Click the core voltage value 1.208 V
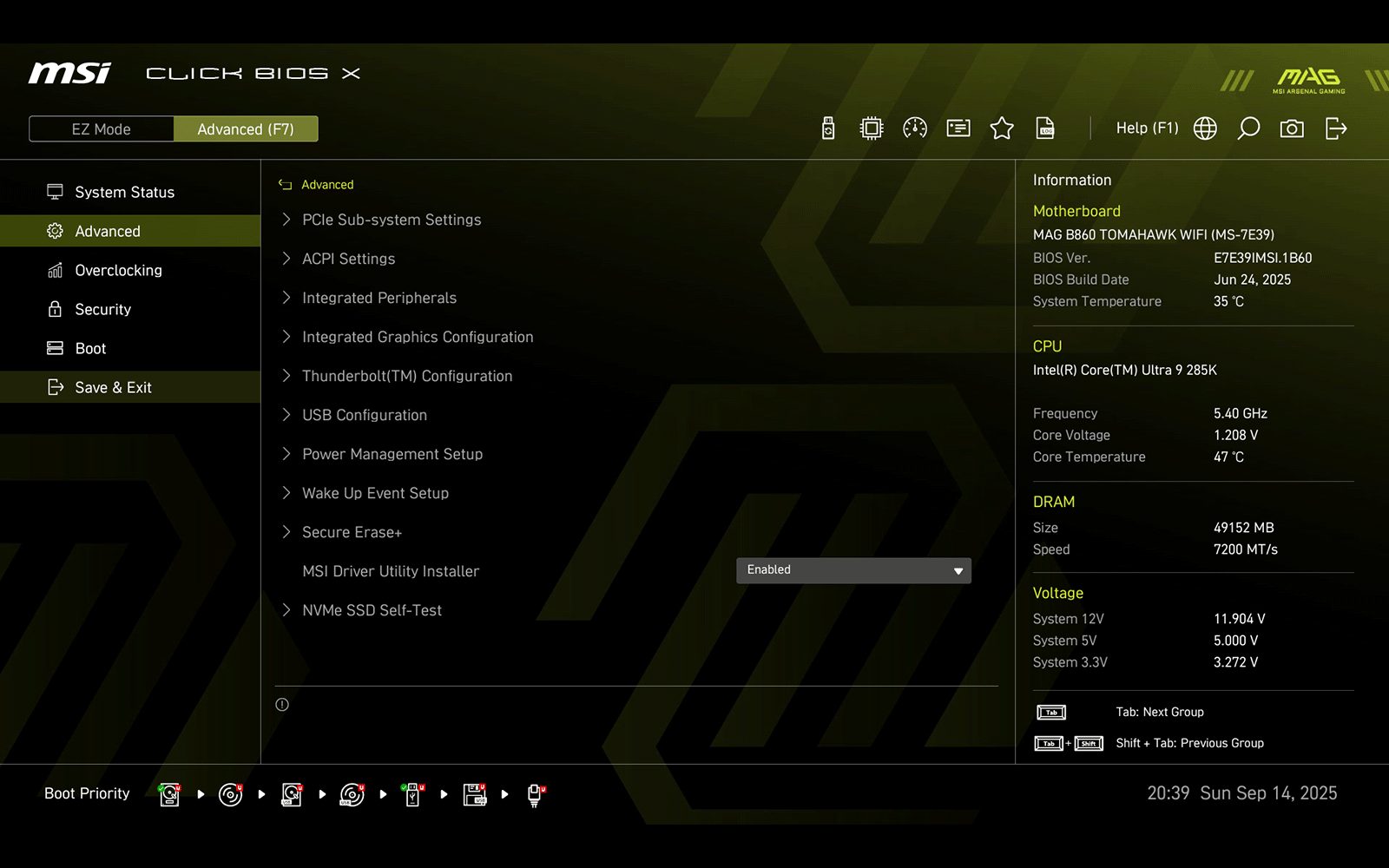 tap(1235, 435)
